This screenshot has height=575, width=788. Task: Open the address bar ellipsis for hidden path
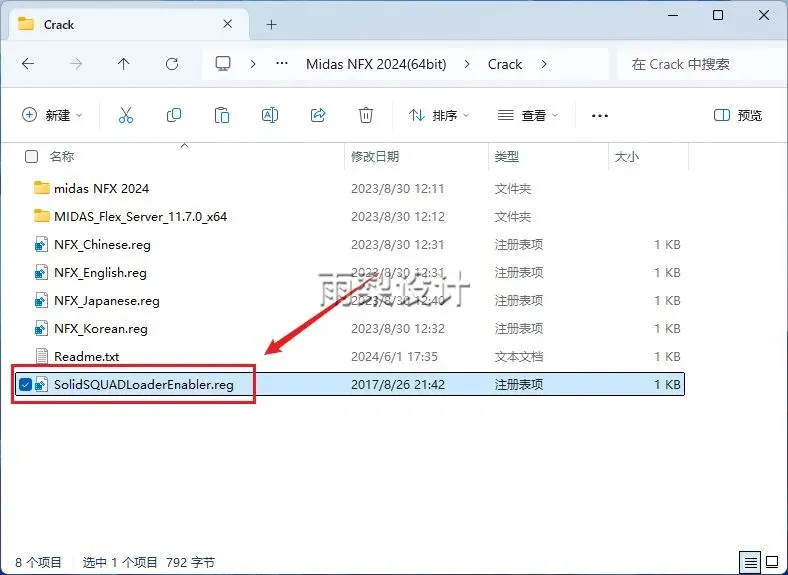pos(282,64)
